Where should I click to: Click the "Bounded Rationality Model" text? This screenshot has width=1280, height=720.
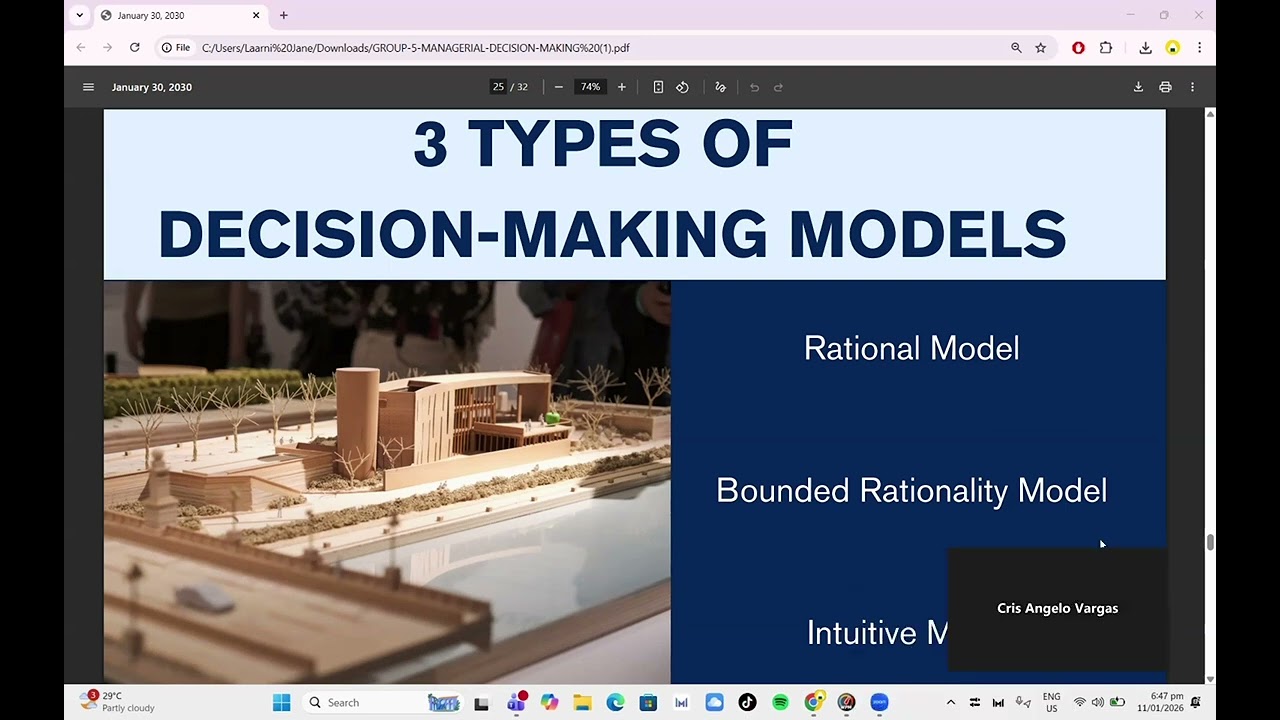point(911,490)
